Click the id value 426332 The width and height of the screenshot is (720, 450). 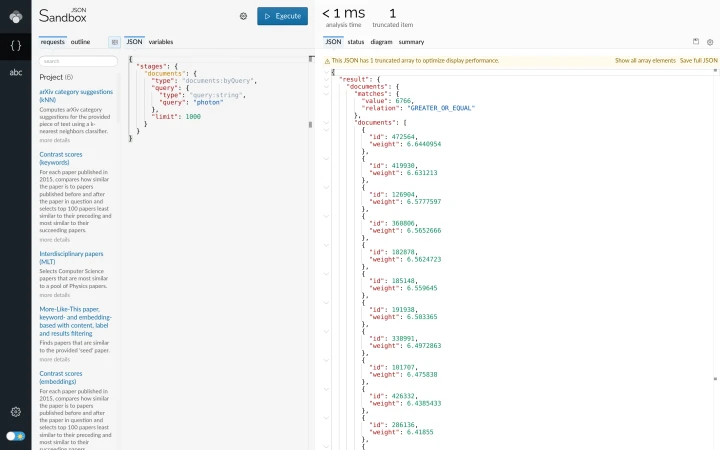403,396
